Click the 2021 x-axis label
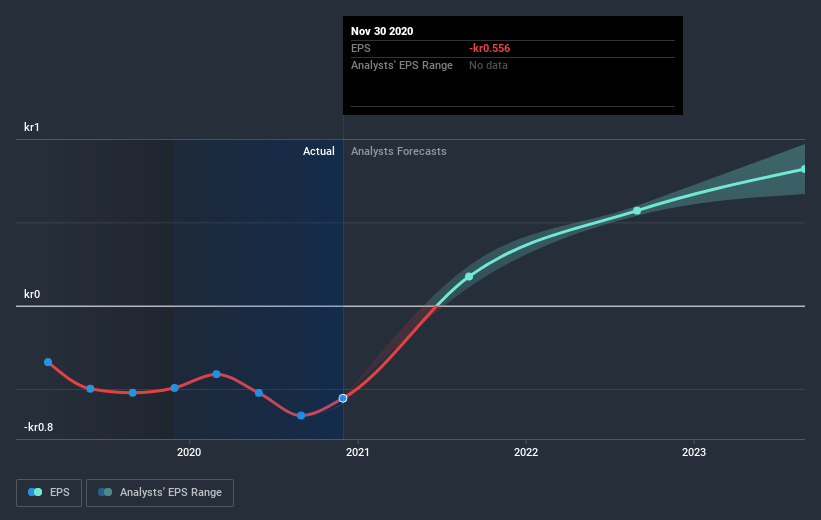The width and height of the screenshot is (821, 520). [358, 452]
